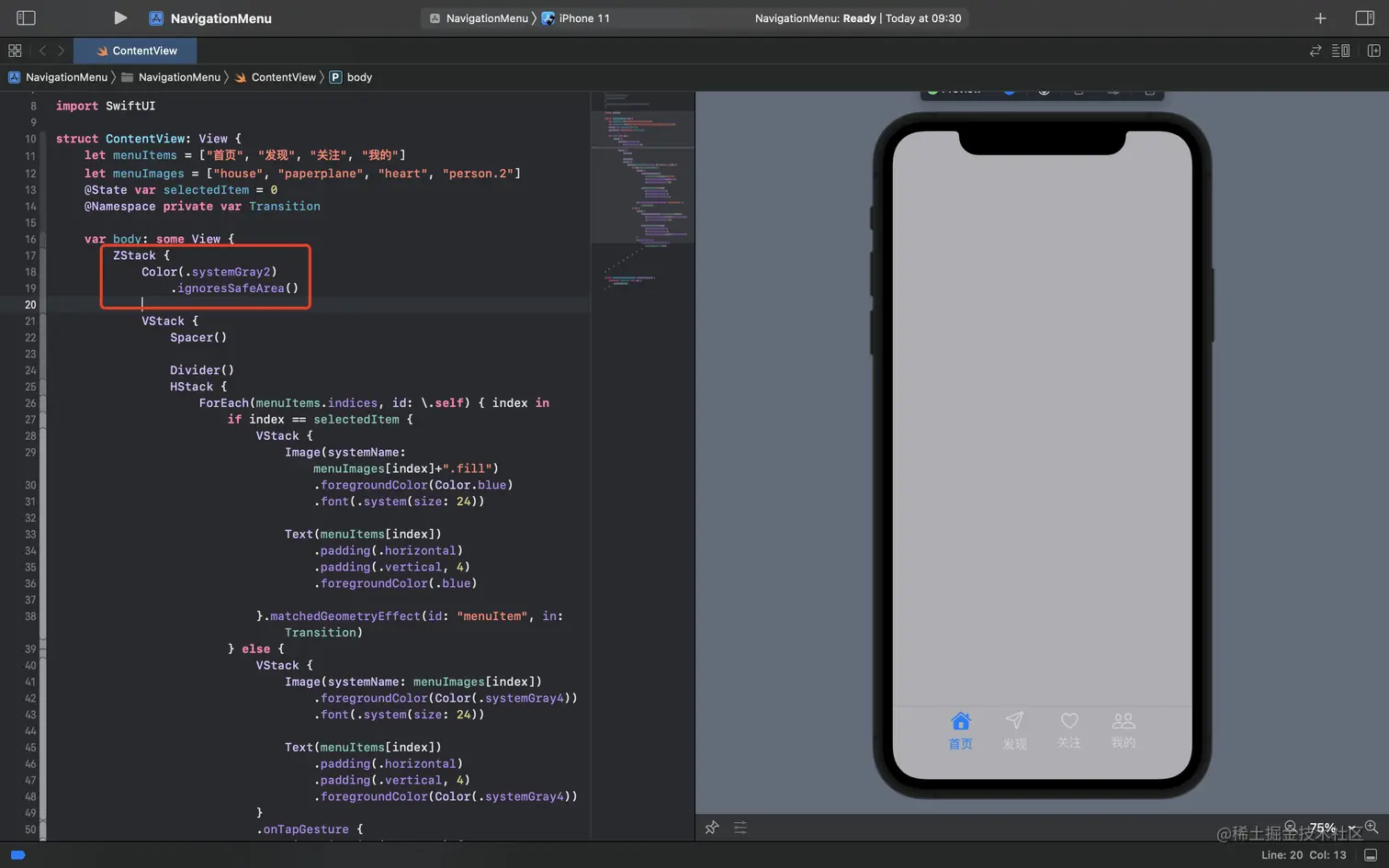Click the menuItems array declaration line

[x=244, y=155]
